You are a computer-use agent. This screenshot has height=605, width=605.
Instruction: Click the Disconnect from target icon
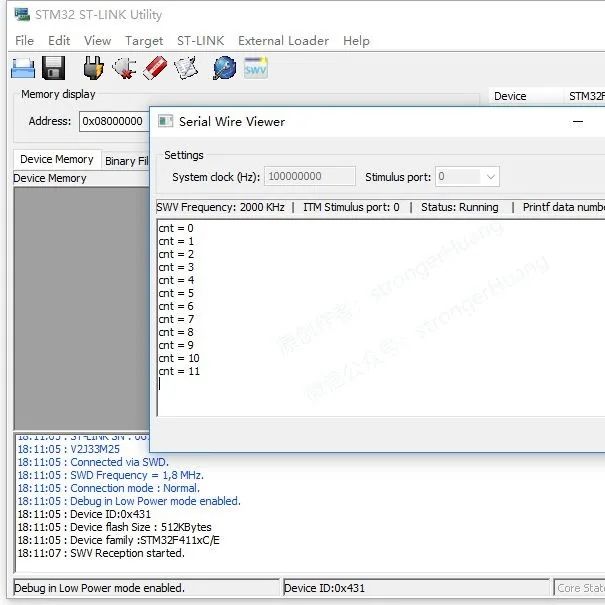(x=124, y=68)
